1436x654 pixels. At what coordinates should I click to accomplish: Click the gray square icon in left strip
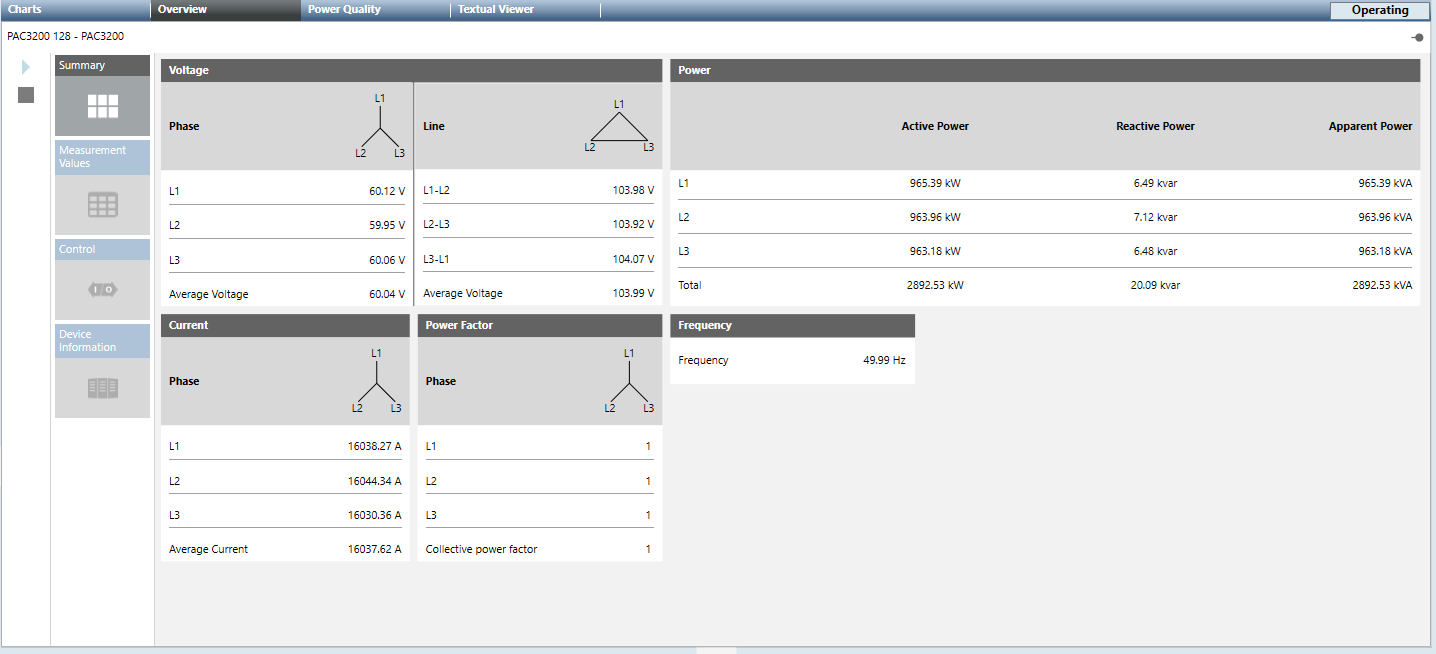click(x=26, y=95)
